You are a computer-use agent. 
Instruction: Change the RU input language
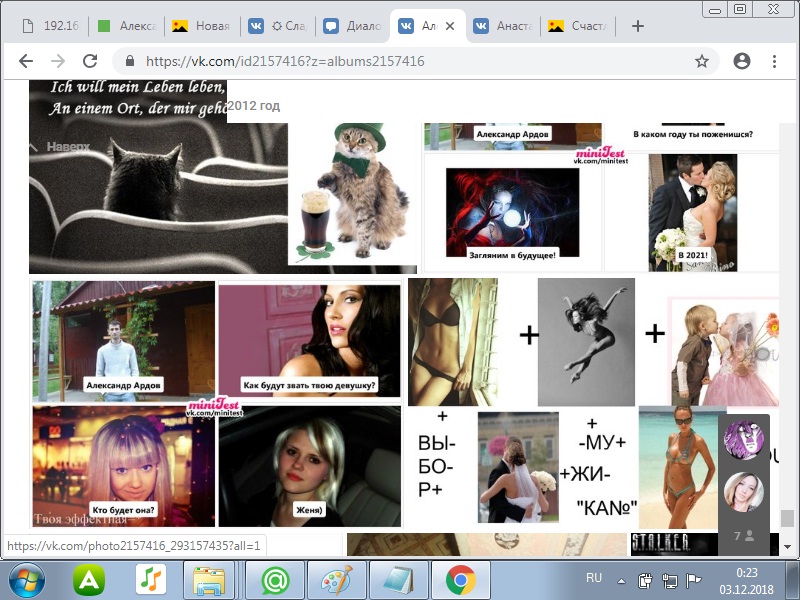point(594,578)
